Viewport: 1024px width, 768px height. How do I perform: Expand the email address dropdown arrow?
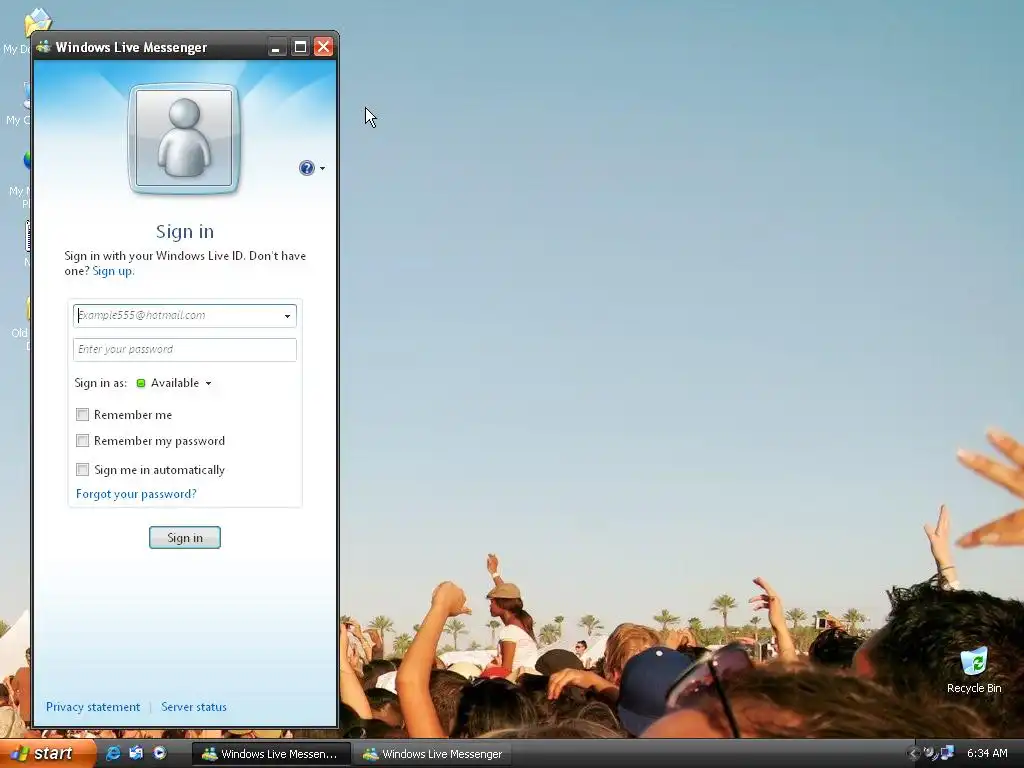tap(287, 316)
